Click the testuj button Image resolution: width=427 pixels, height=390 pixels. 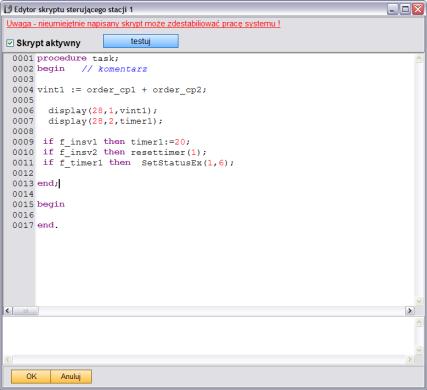point(141,41)
